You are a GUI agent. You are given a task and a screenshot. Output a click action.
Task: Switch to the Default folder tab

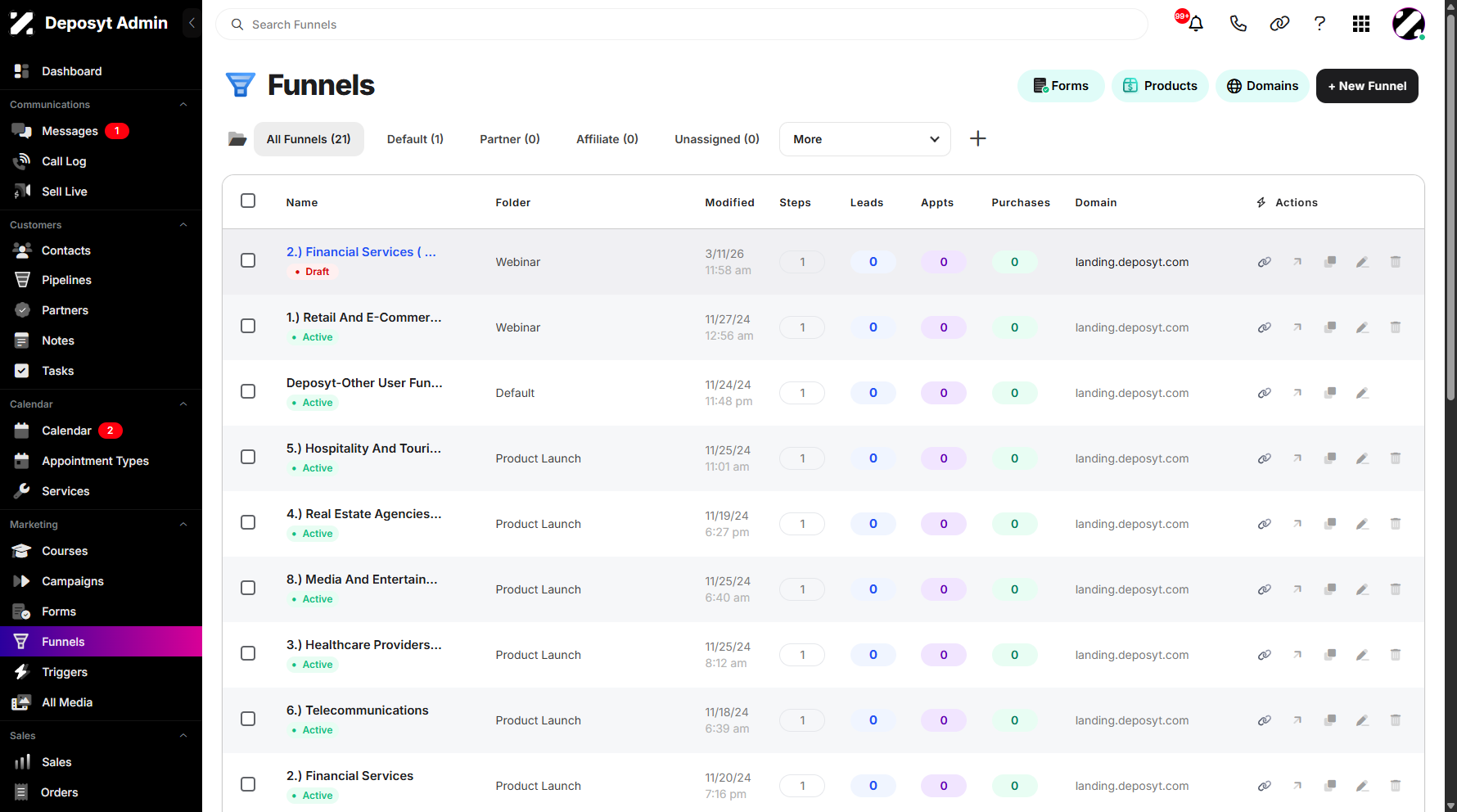[415, 139]
